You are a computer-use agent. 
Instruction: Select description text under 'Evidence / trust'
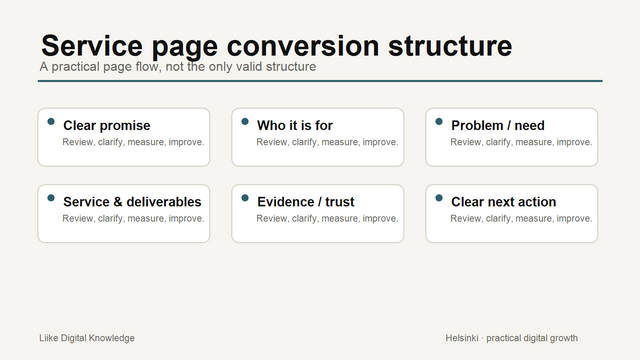pyautogui.click(x=327, y=218)
